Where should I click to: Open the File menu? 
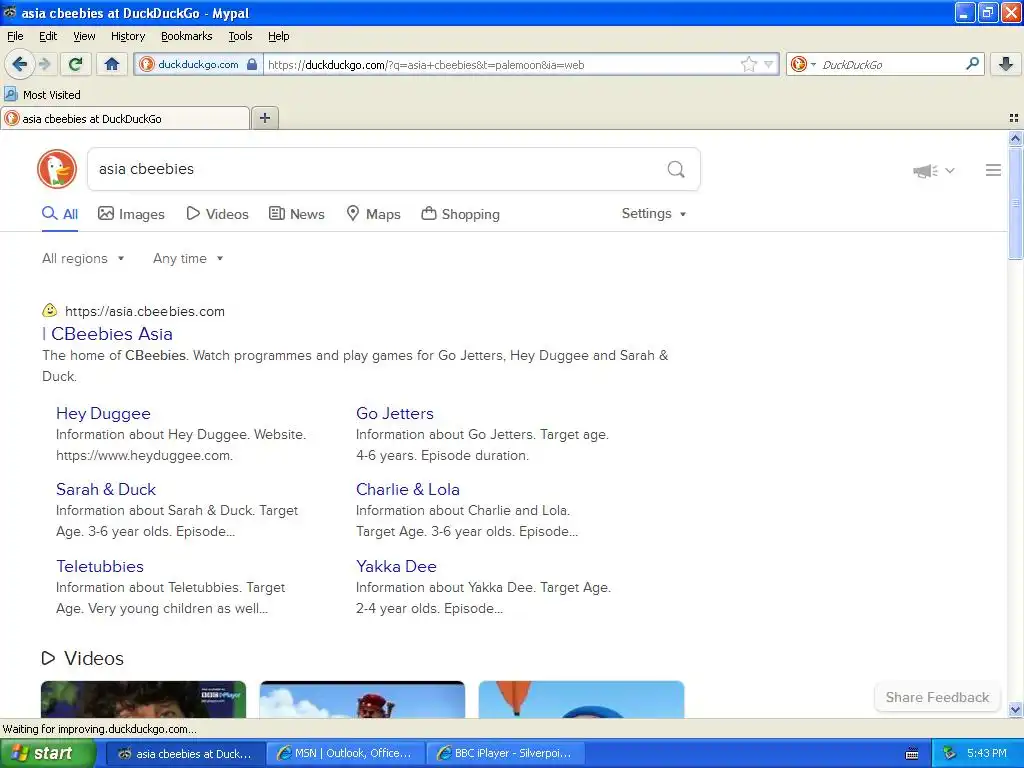[x=15, y=36]
